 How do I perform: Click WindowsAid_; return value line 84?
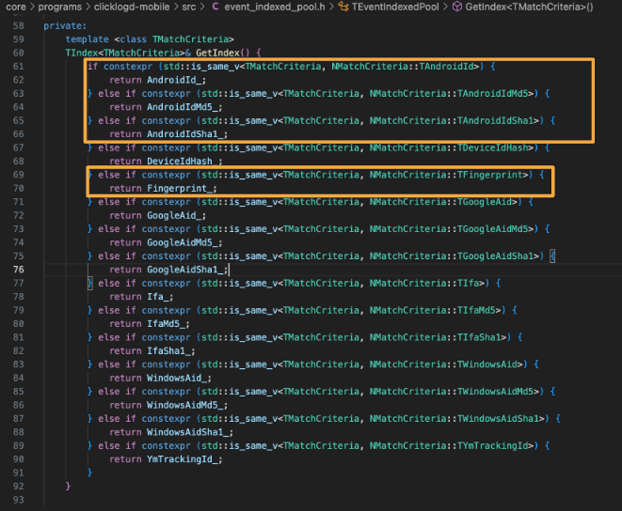coord(179,378)
